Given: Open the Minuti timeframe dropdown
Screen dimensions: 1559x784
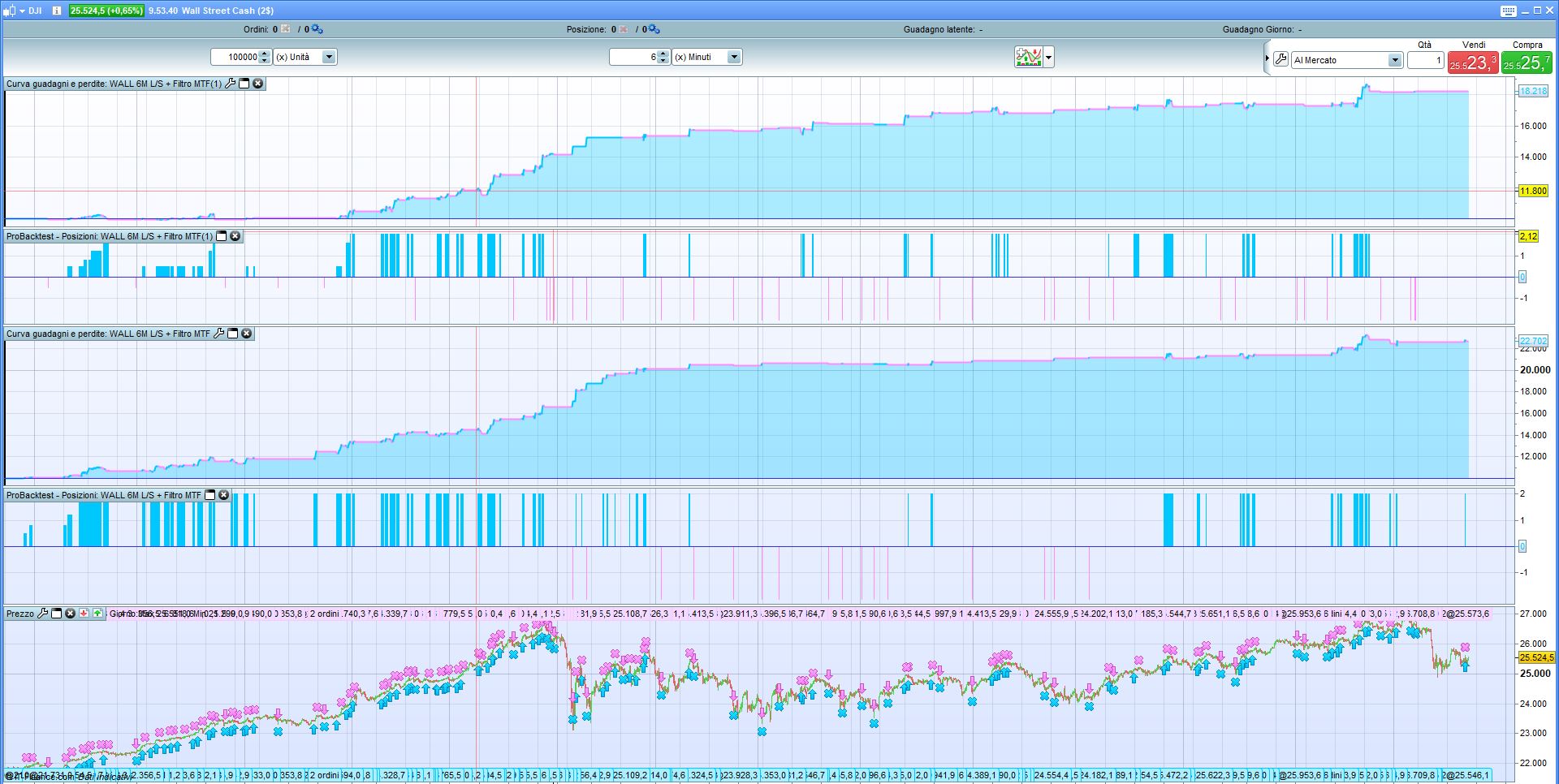Looking at the screenshot, I should point(734,57).
